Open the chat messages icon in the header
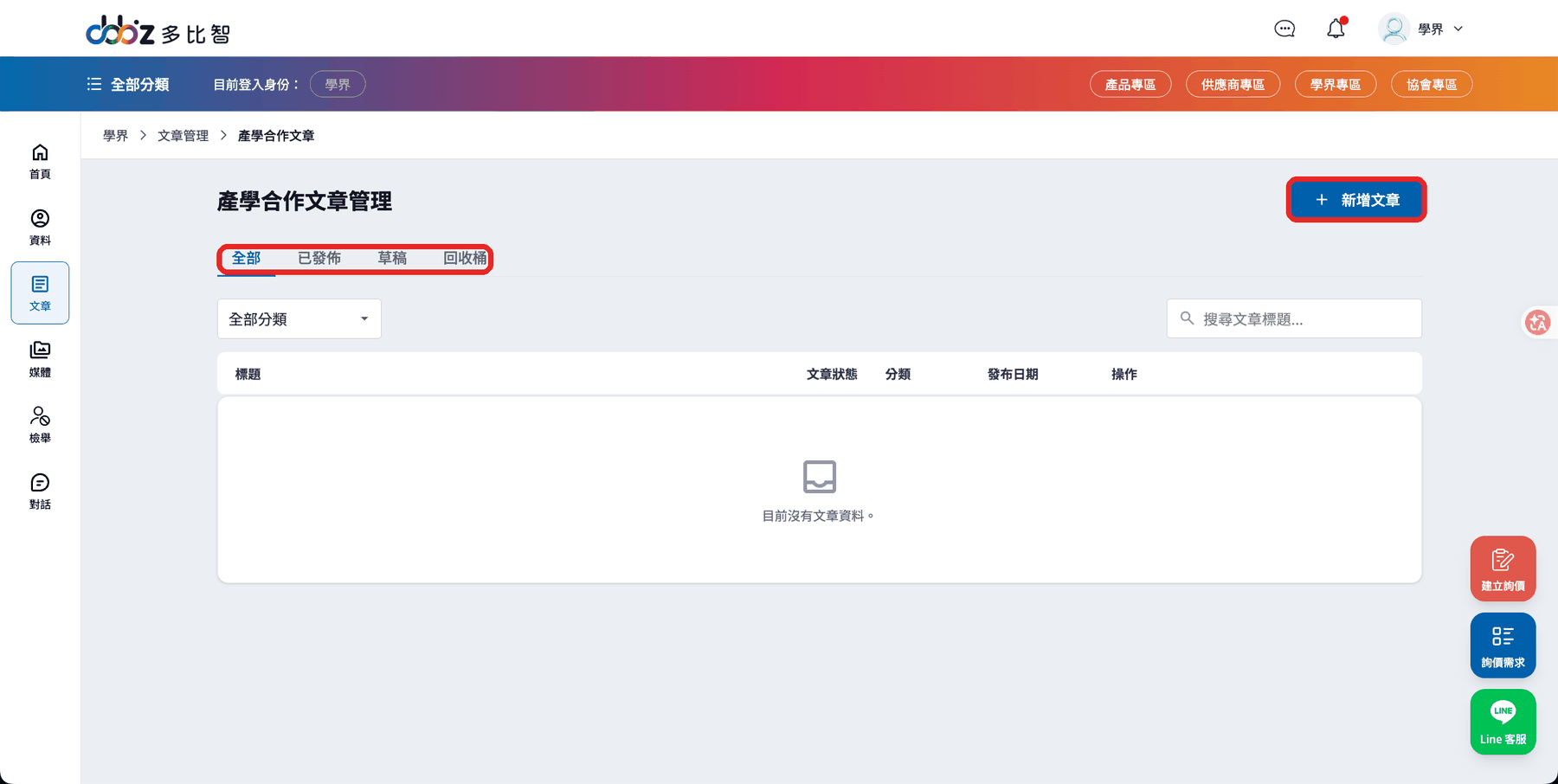The height and width of the screenshot is (784, 1558). click(x=1284, y=29)
